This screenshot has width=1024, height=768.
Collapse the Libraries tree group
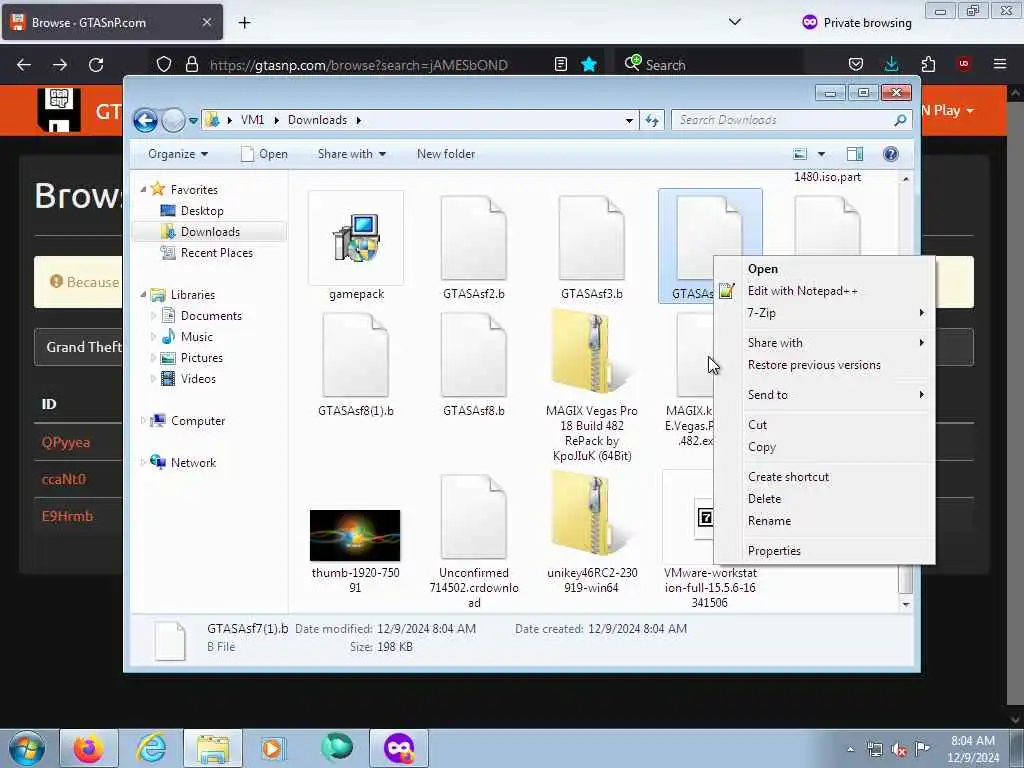point(144,295)
